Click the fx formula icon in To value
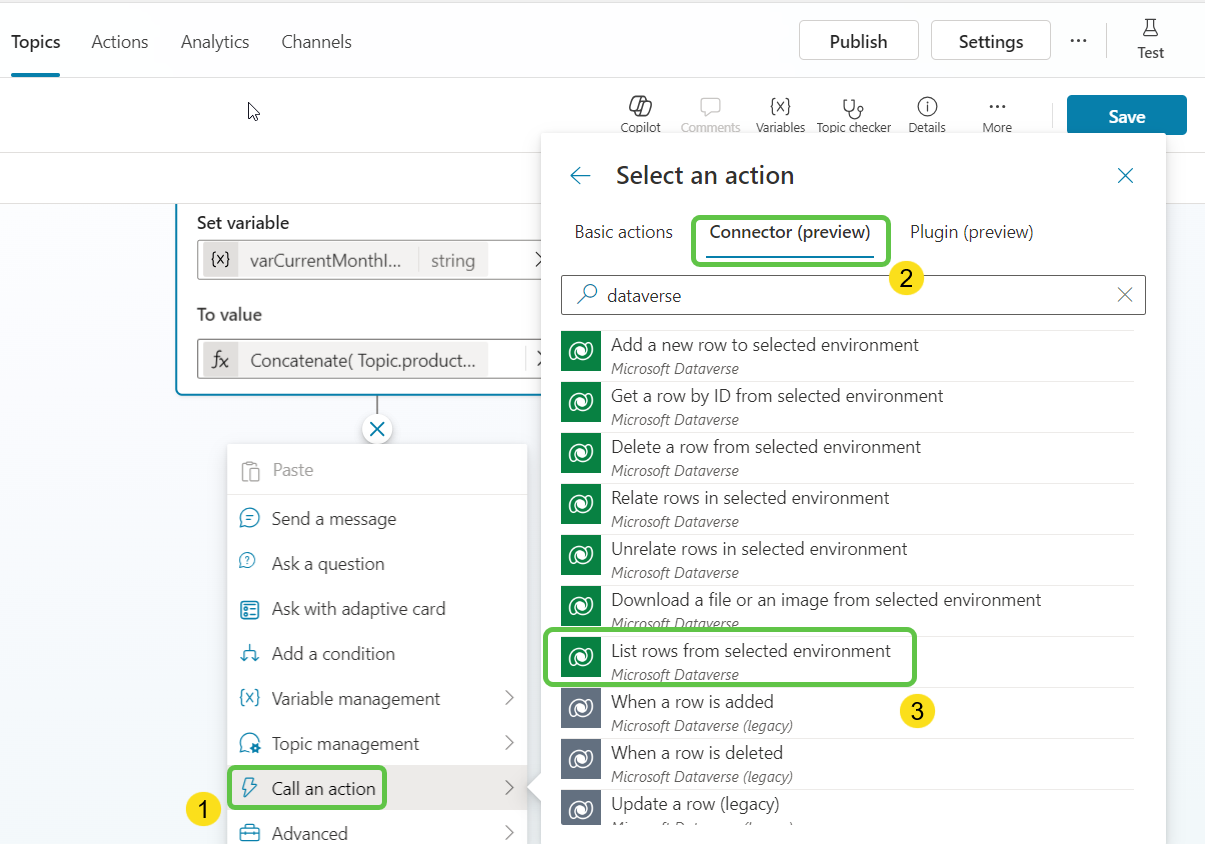The height and width of the screenshot is (844, 1205). (222, 359)
